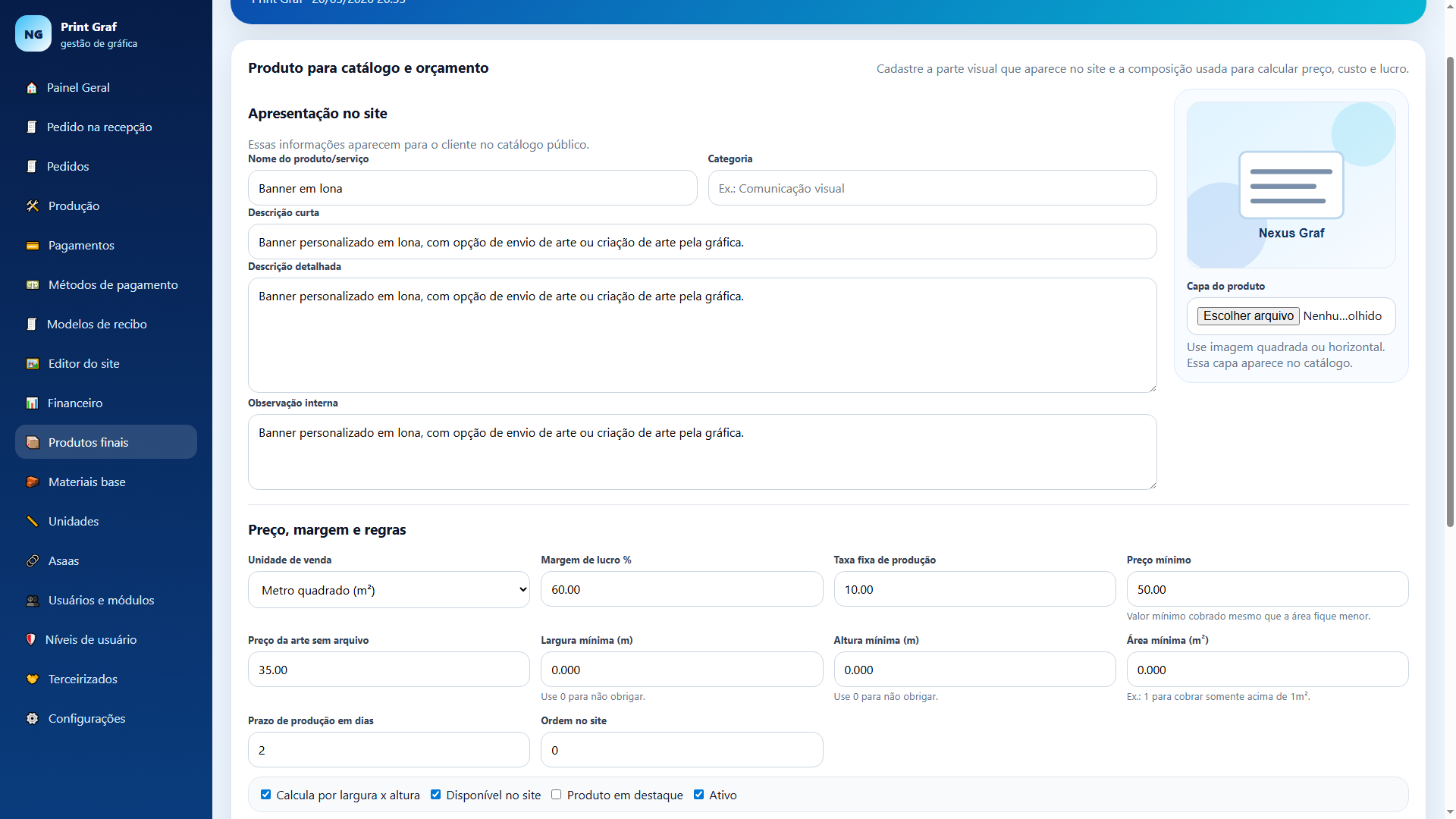1456x819 pixels.
Task: Click the Descrição curta field
Action: (x=702, y=242)
